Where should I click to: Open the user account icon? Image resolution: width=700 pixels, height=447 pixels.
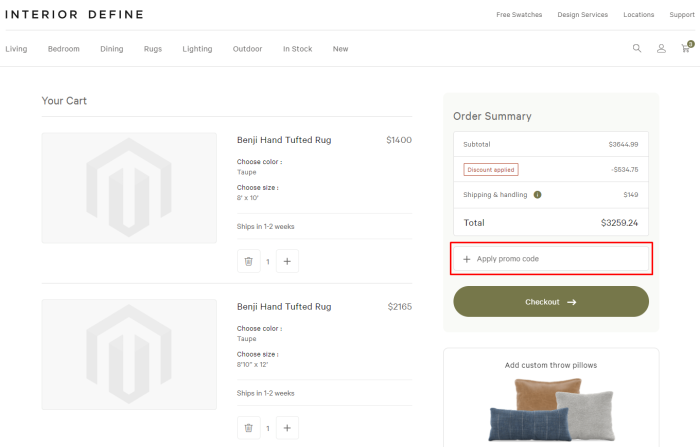[x=661, y=48]
